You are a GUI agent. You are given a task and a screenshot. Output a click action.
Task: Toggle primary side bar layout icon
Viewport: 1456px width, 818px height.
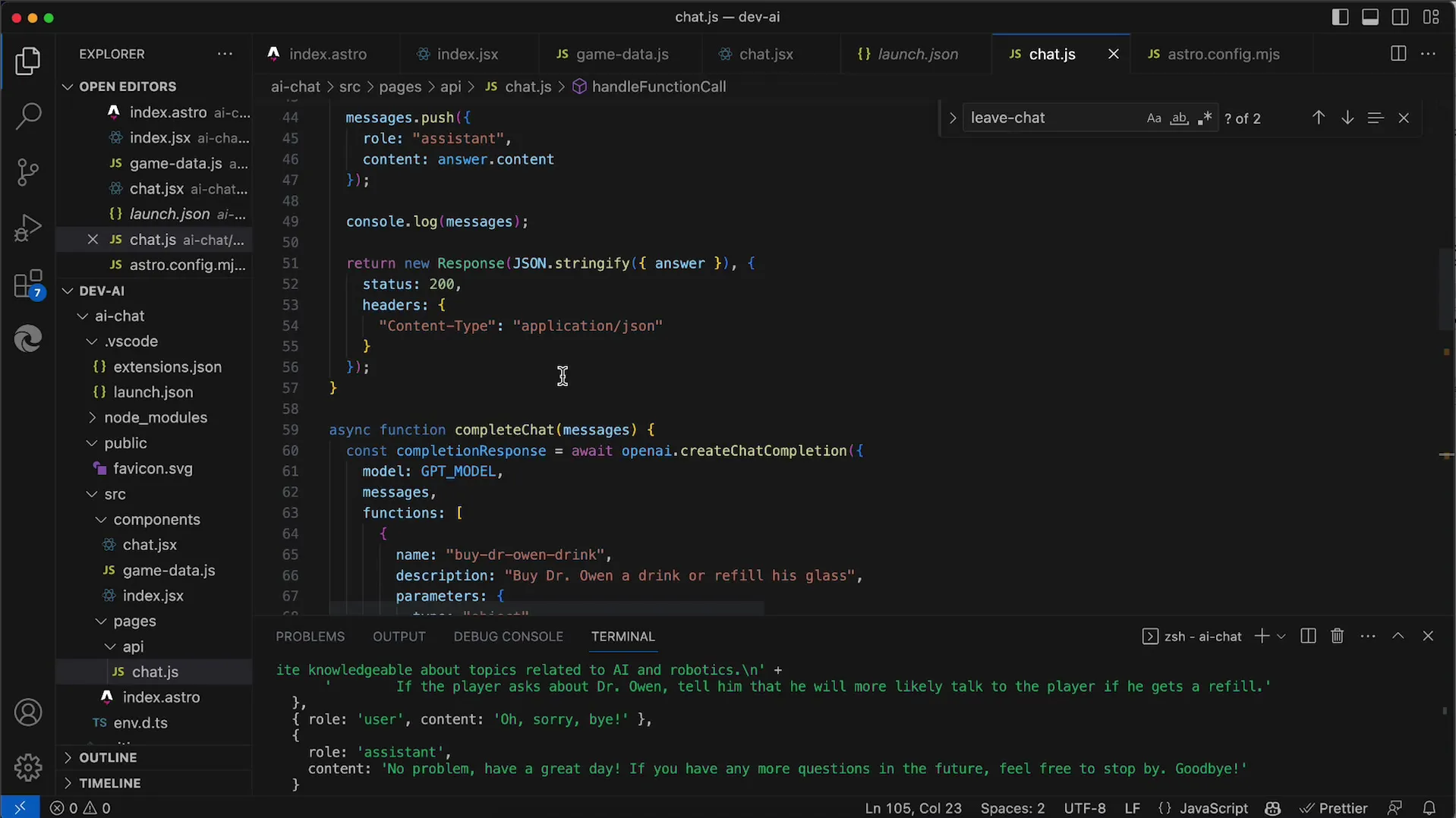[x=1340, y=17]
